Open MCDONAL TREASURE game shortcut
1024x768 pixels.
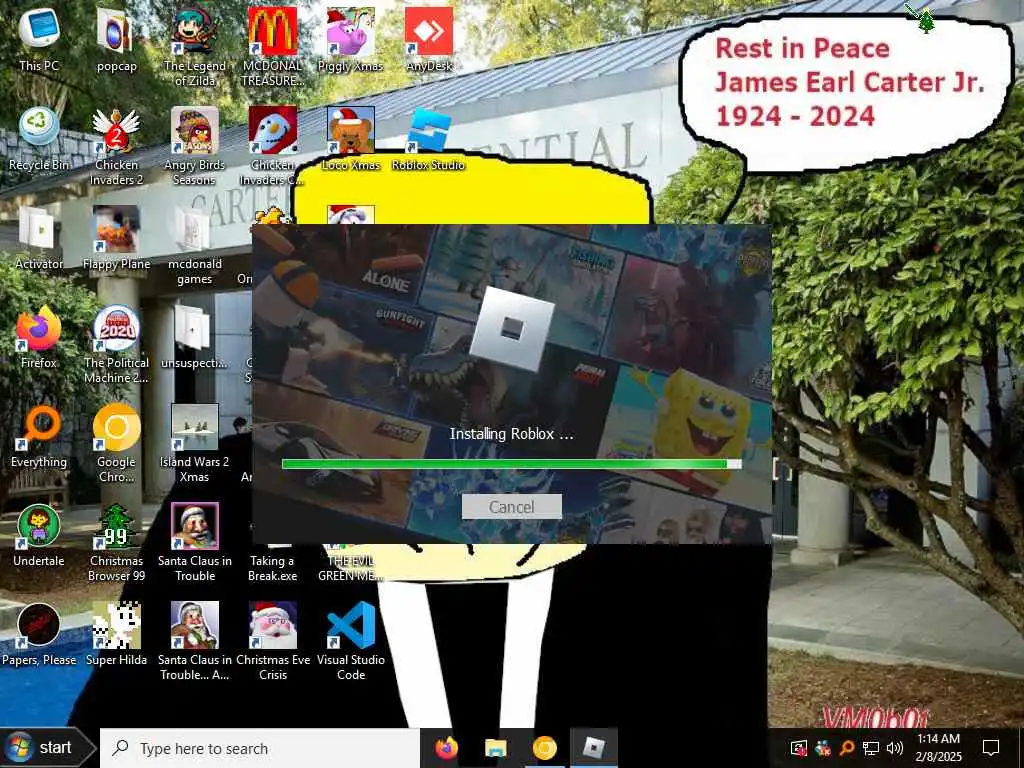click(x=272, y=47)
